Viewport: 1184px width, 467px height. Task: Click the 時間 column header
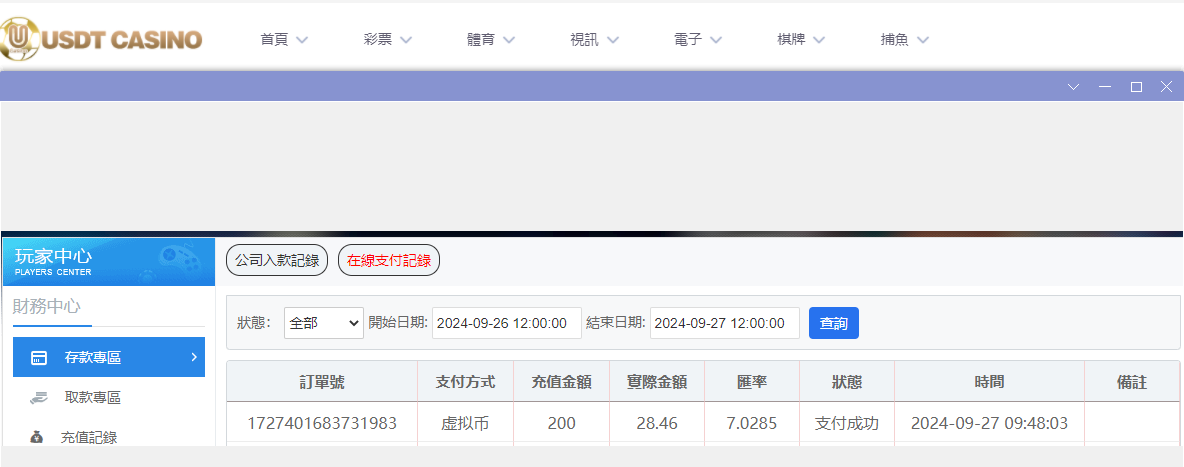click(x=989, y=382)
